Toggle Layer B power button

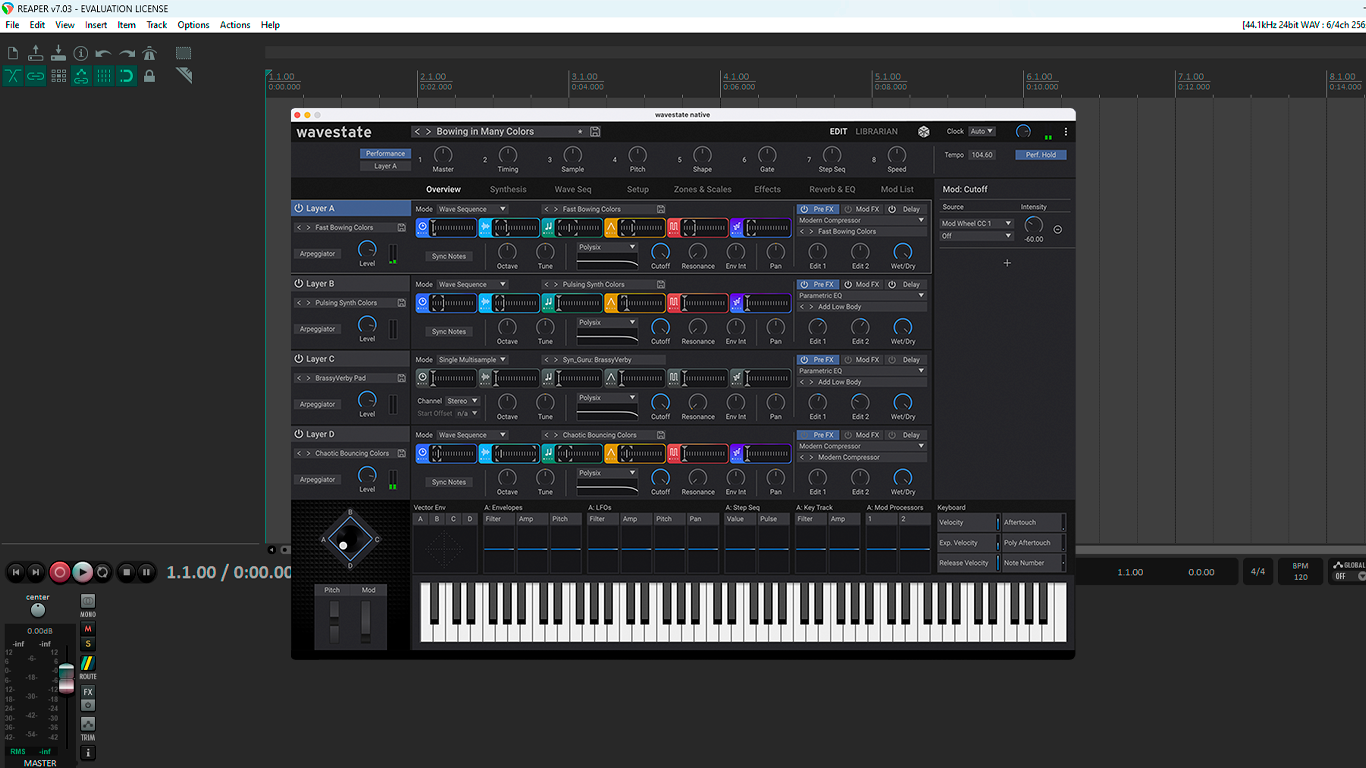pos(299,283)
